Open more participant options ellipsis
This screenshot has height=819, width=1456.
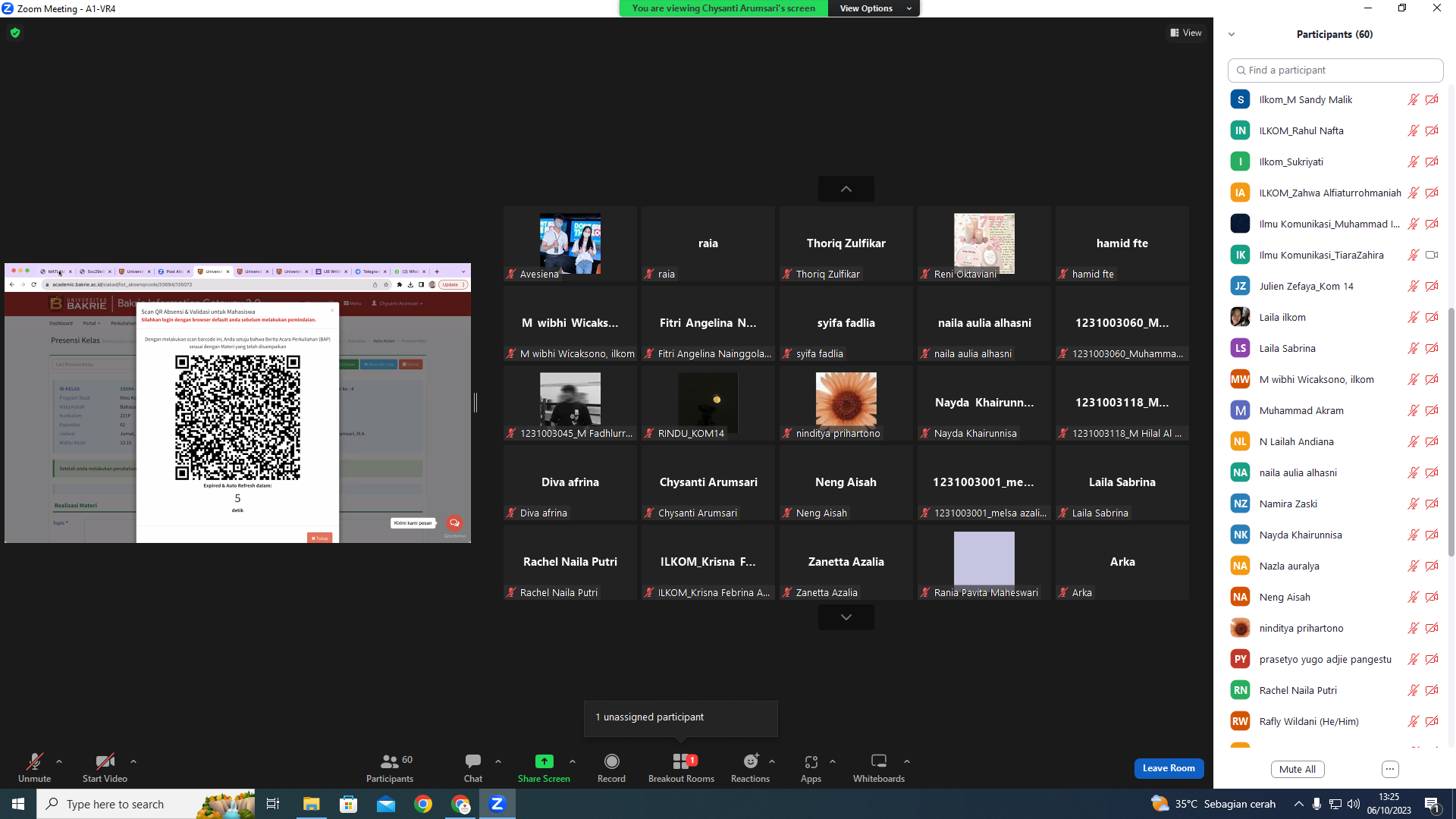[x=1390, y=769]
